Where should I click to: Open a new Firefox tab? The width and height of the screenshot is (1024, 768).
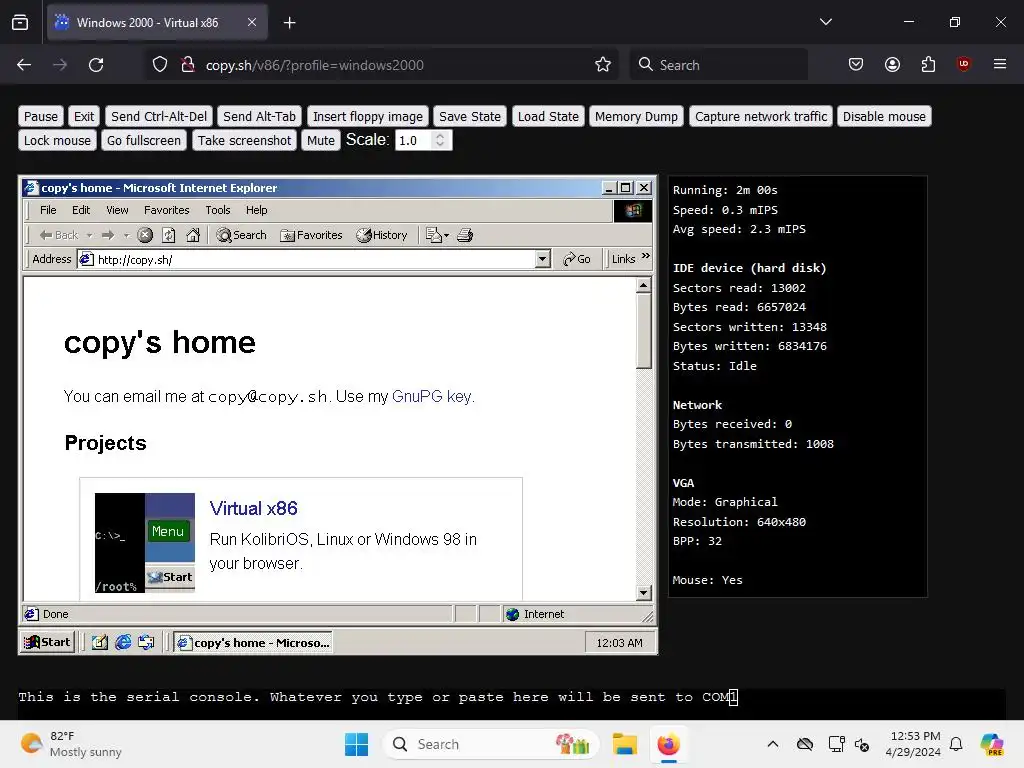(289, 23)
